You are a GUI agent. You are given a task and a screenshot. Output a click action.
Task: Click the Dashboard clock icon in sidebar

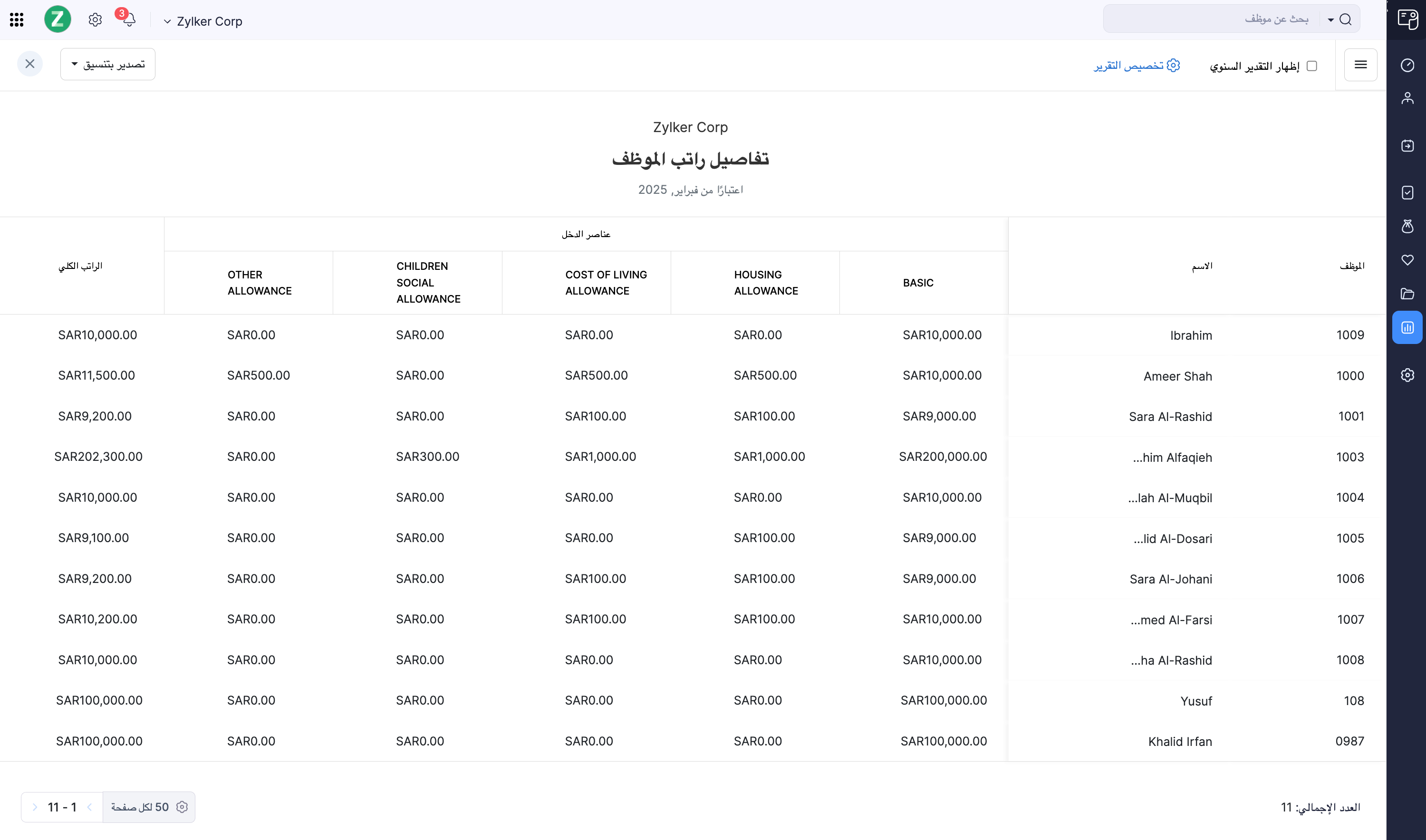coord(1408,65)
